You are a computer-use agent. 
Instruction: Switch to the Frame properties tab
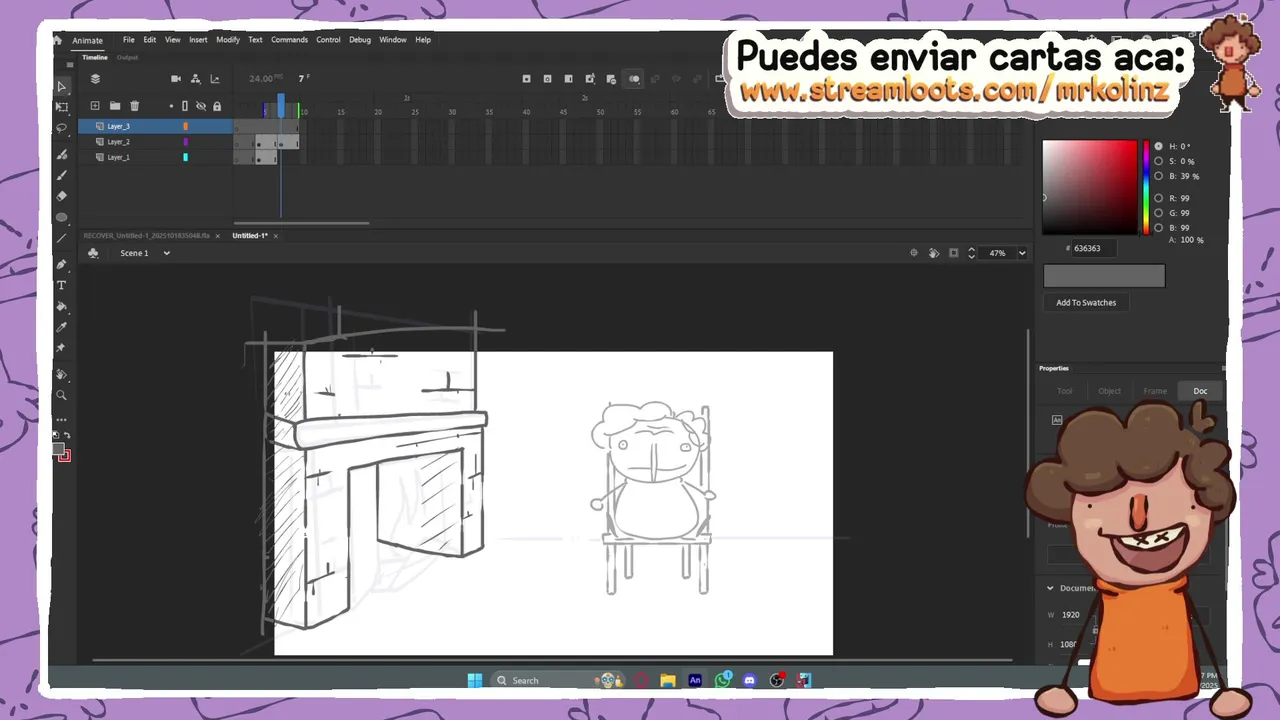coord(1155,391)
